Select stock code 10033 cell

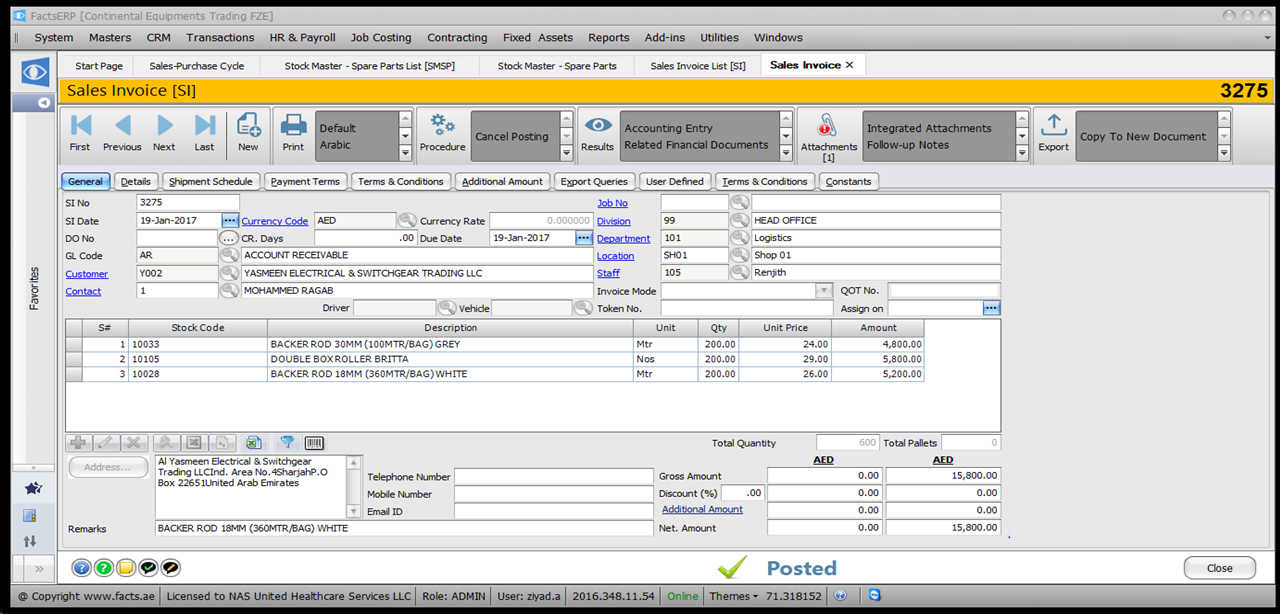(x=198, y=344)
